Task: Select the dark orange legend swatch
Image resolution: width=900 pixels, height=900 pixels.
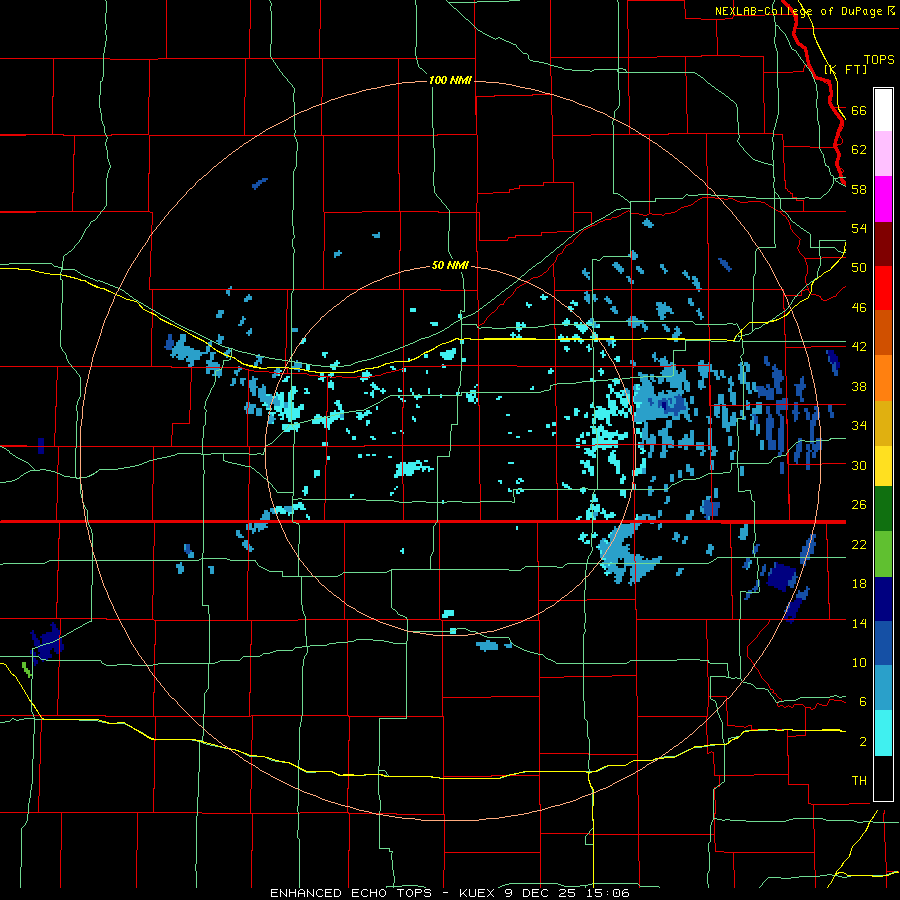Action: point(883,333)
